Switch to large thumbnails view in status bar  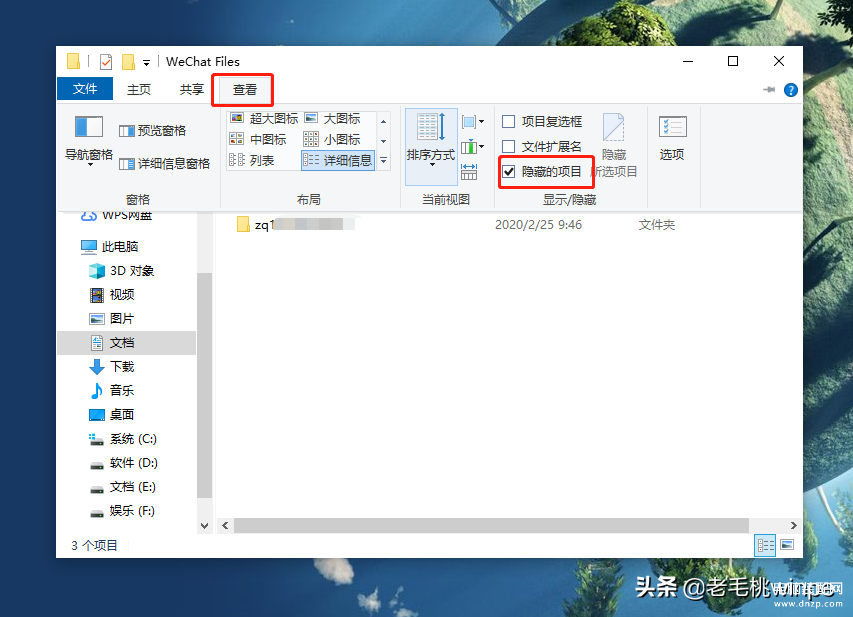[787, 545]
